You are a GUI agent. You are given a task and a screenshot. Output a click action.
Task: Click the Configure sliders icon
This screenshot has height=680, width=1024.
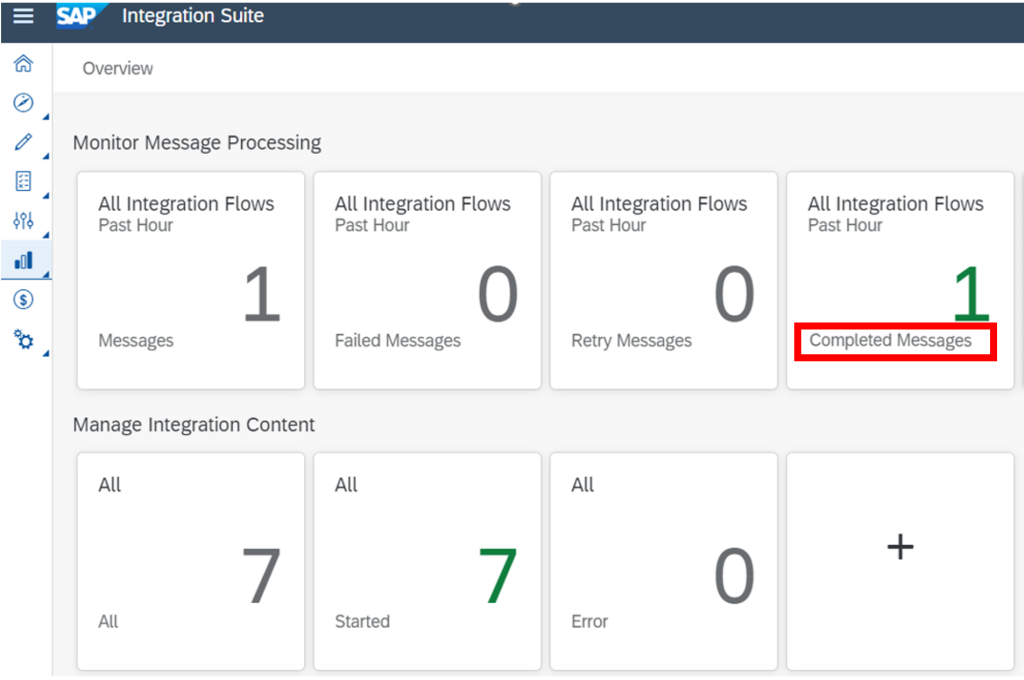coord(25,220)
